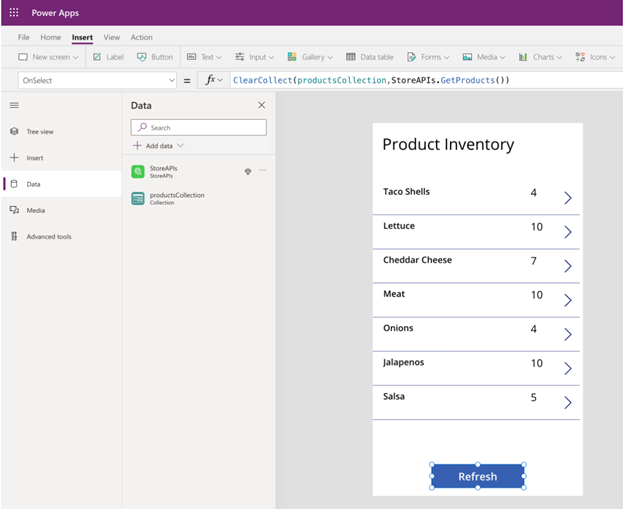
Task: Select the Cheddar Cheese label
Action: point(417,260)
